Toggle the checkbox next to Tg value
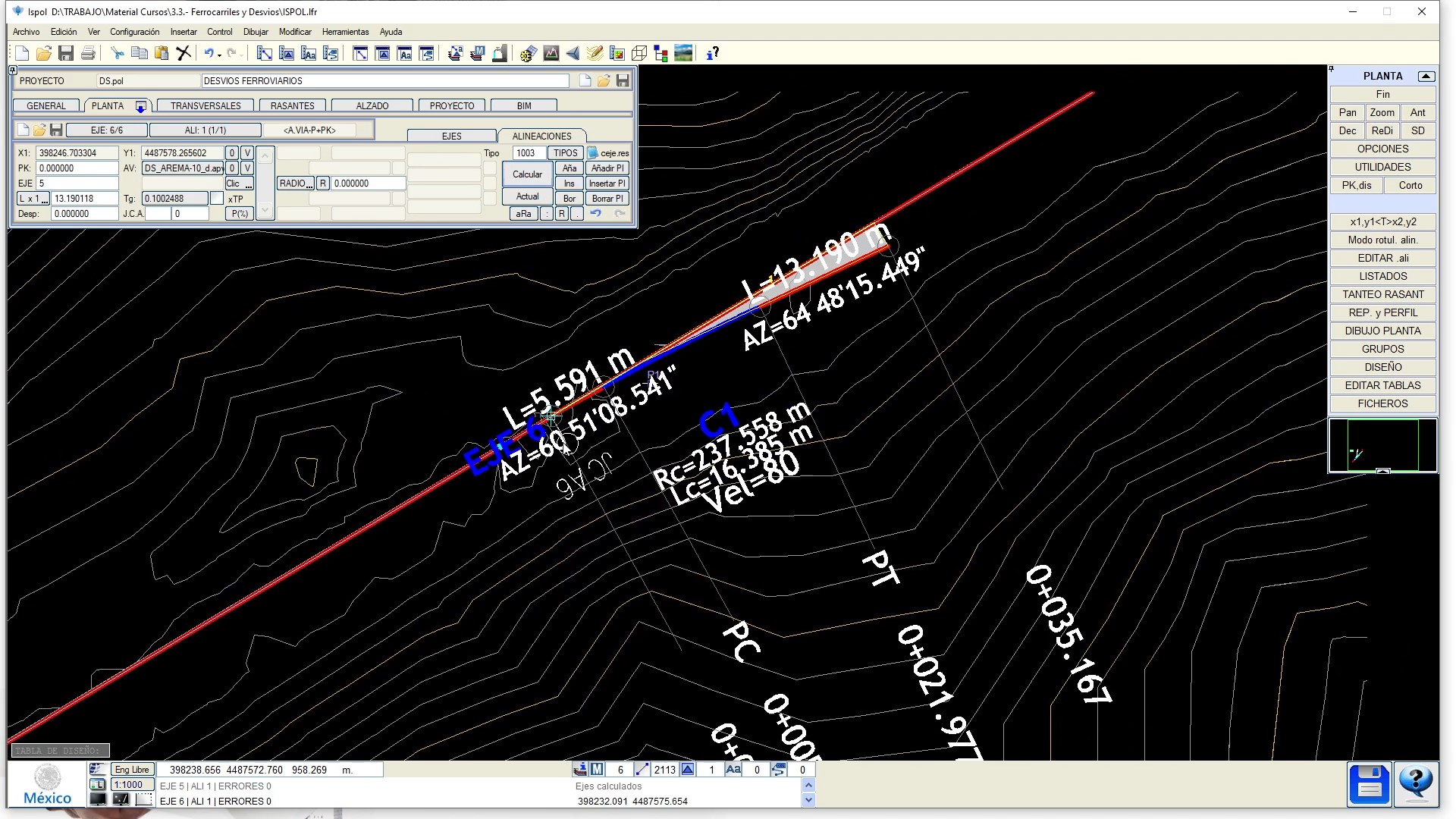Image resolution: width=1456 pixels, height=819 pixels. point(217,199)
